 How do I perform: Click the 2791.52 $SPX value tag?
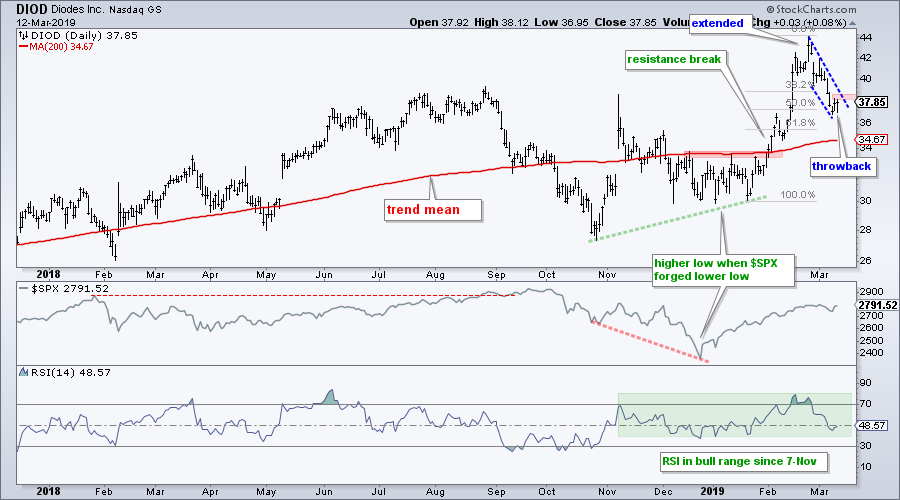pos(877,305)
